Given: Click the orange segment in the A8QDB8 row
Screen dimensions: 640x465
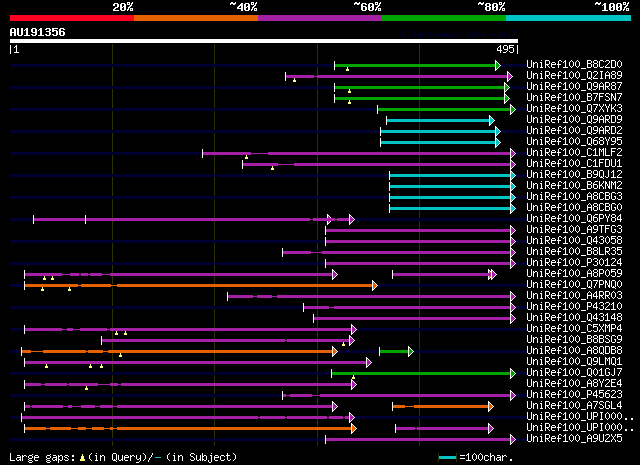Looking at the screenshot, I should (x=180, y=352).
